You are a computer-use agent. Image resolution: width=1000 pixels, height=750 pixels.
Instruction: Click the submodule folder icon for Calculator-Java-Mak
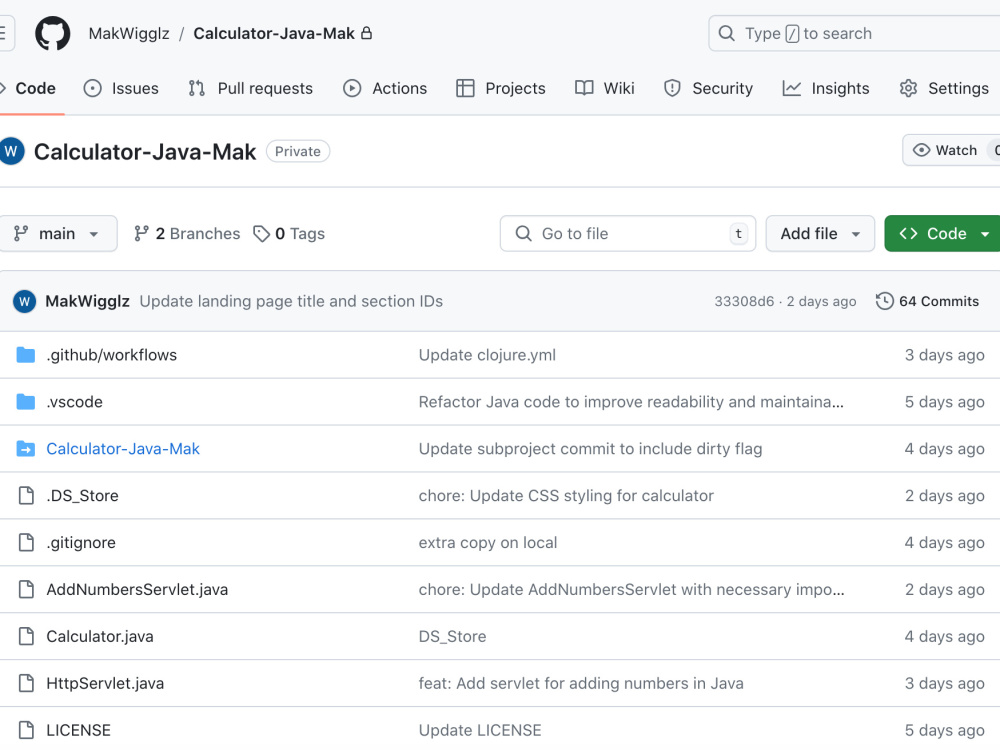pyautogui.click(x=26, y=449)
